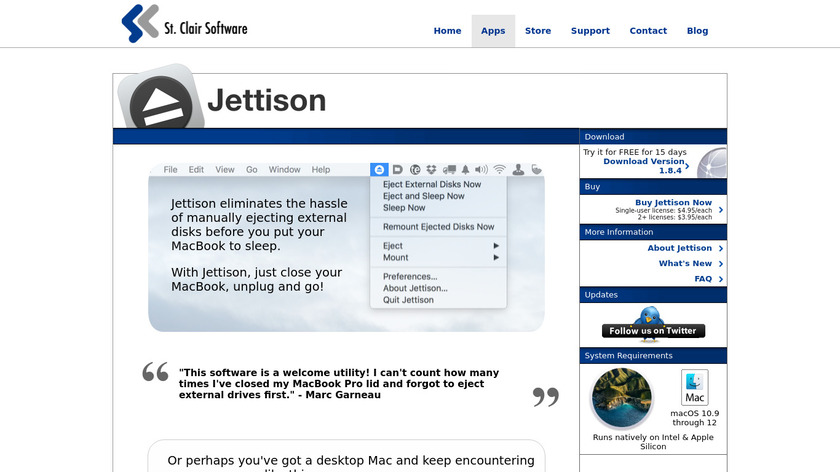Click the Buy Jettison Now link

673,203
